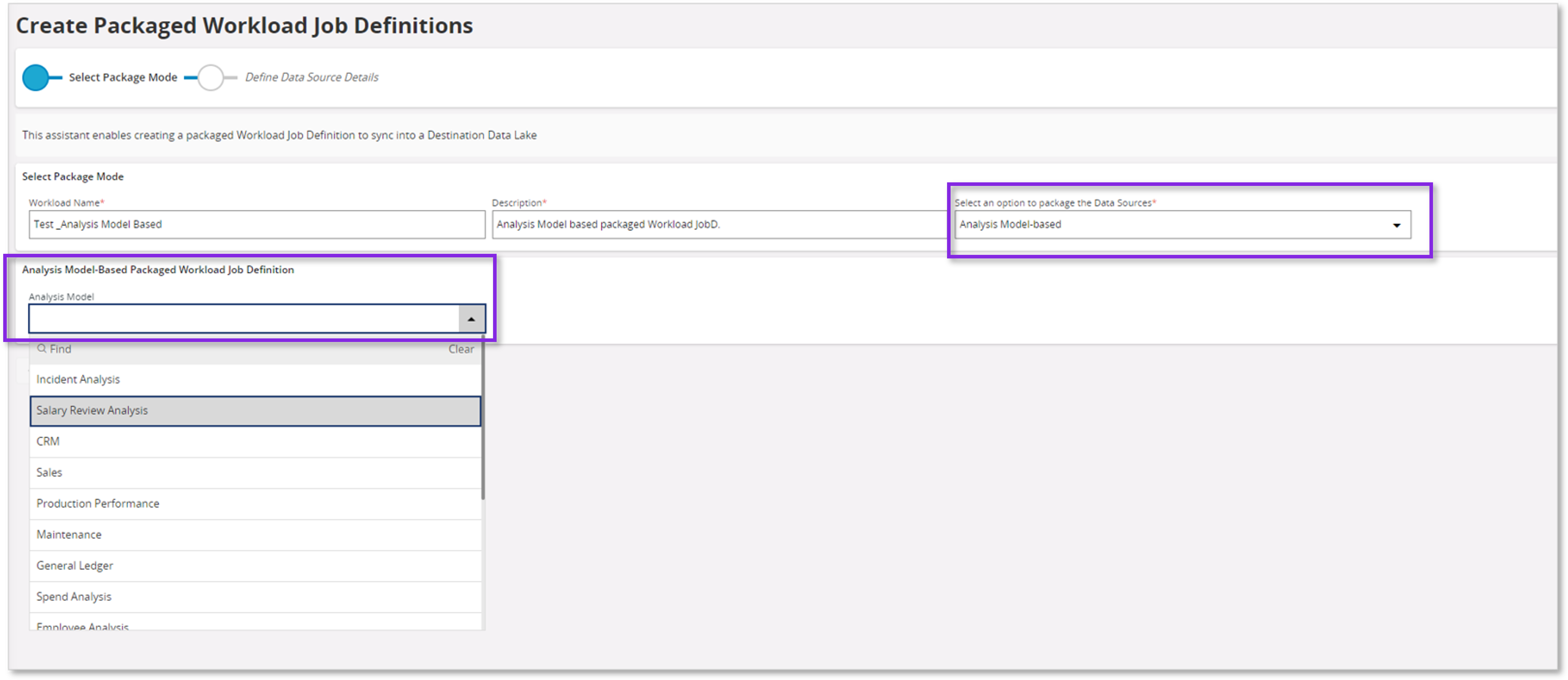Screen dimensions: 1568x680
Task: Select Production Performance option
Action: pyautogui.click(x=255, y=504)
